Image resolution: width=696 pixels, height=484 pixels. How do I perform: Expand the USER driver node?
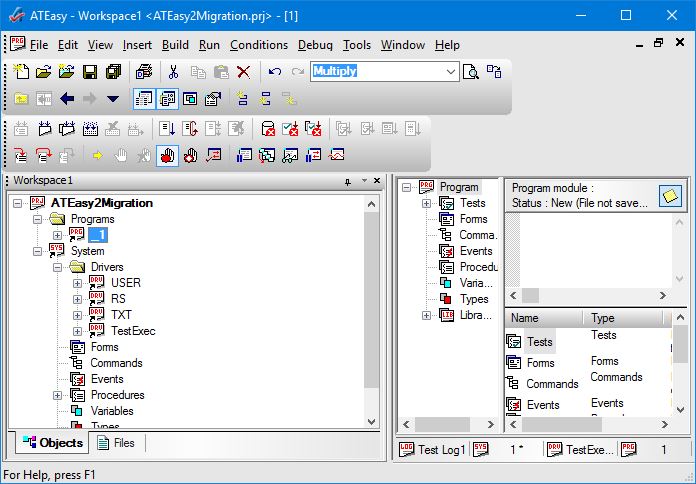pyautogui.click(x=77, y=283)
